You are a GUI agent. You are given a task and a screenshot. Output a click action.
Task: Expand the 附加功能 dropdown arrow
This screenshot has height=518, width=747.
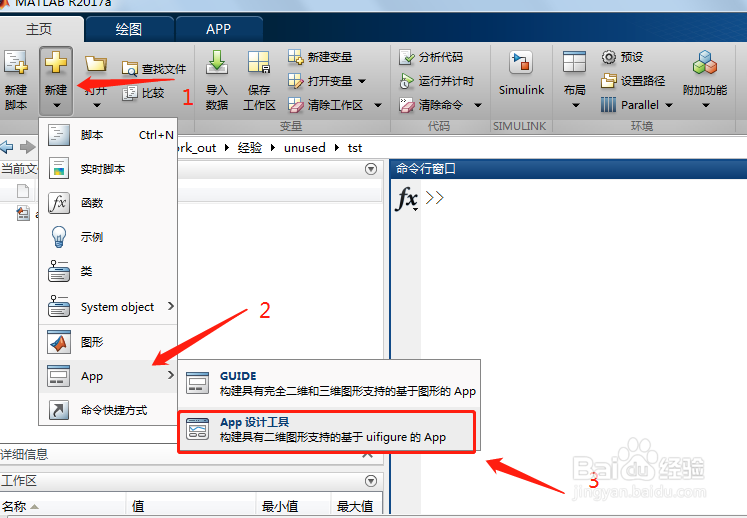[706, 105]
